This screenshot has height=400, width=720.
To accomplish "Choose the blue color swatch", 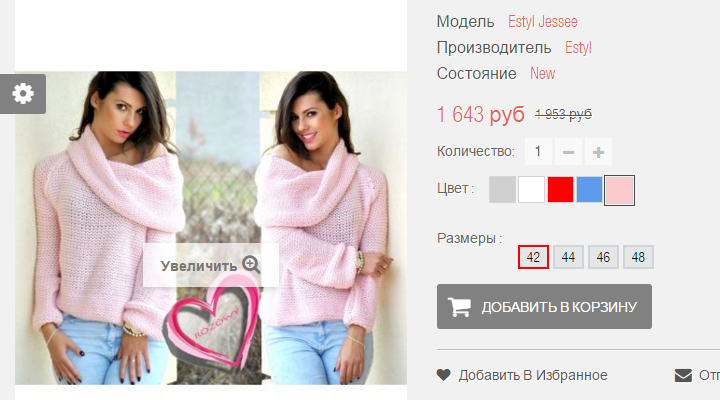I will coord(589,190).
